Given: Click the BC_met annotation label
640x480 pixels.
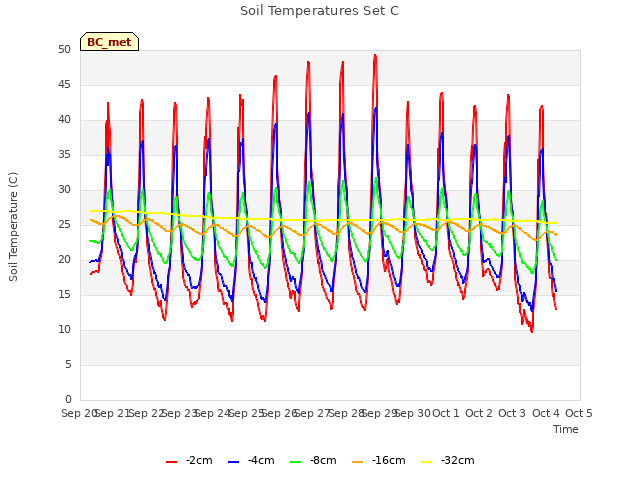Looking at the screenshot, I should [x=109, y=42].
